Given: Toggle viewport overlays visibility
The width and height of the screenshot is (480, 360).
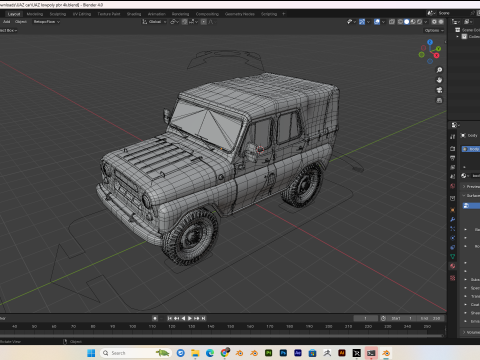Looking at the screenshot, I should point(377,22).
